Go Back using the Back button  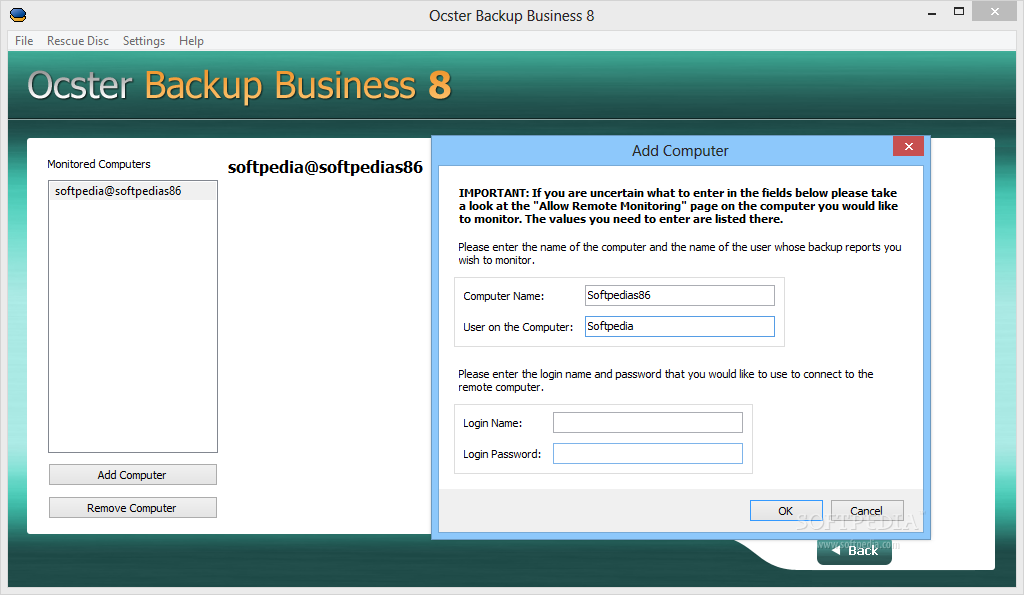pyautogui.click(x=854, y=551)
